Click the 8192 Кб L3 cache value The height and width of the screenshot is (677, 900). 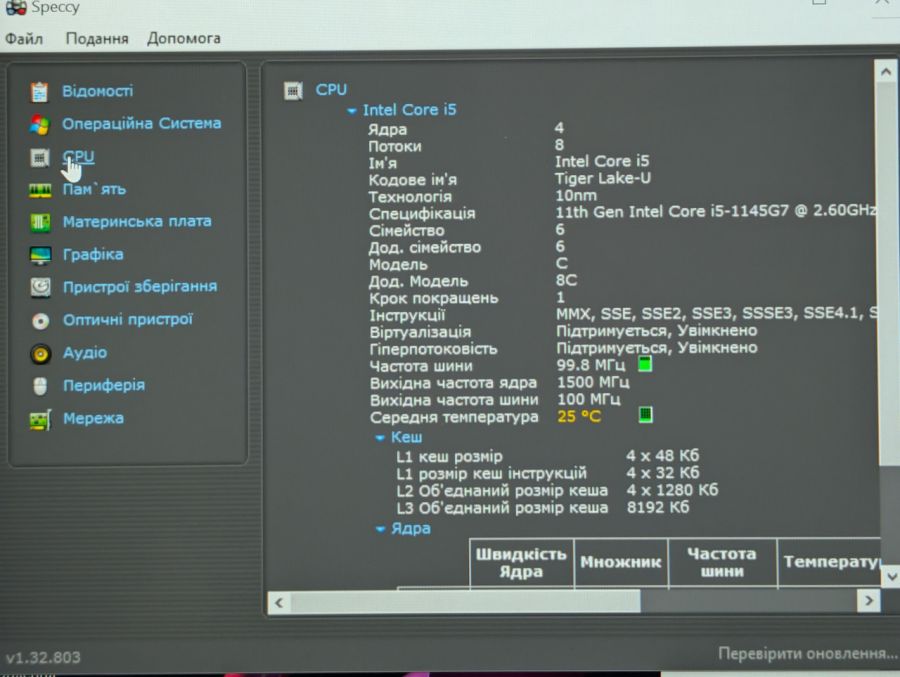[x=658, y=508]
